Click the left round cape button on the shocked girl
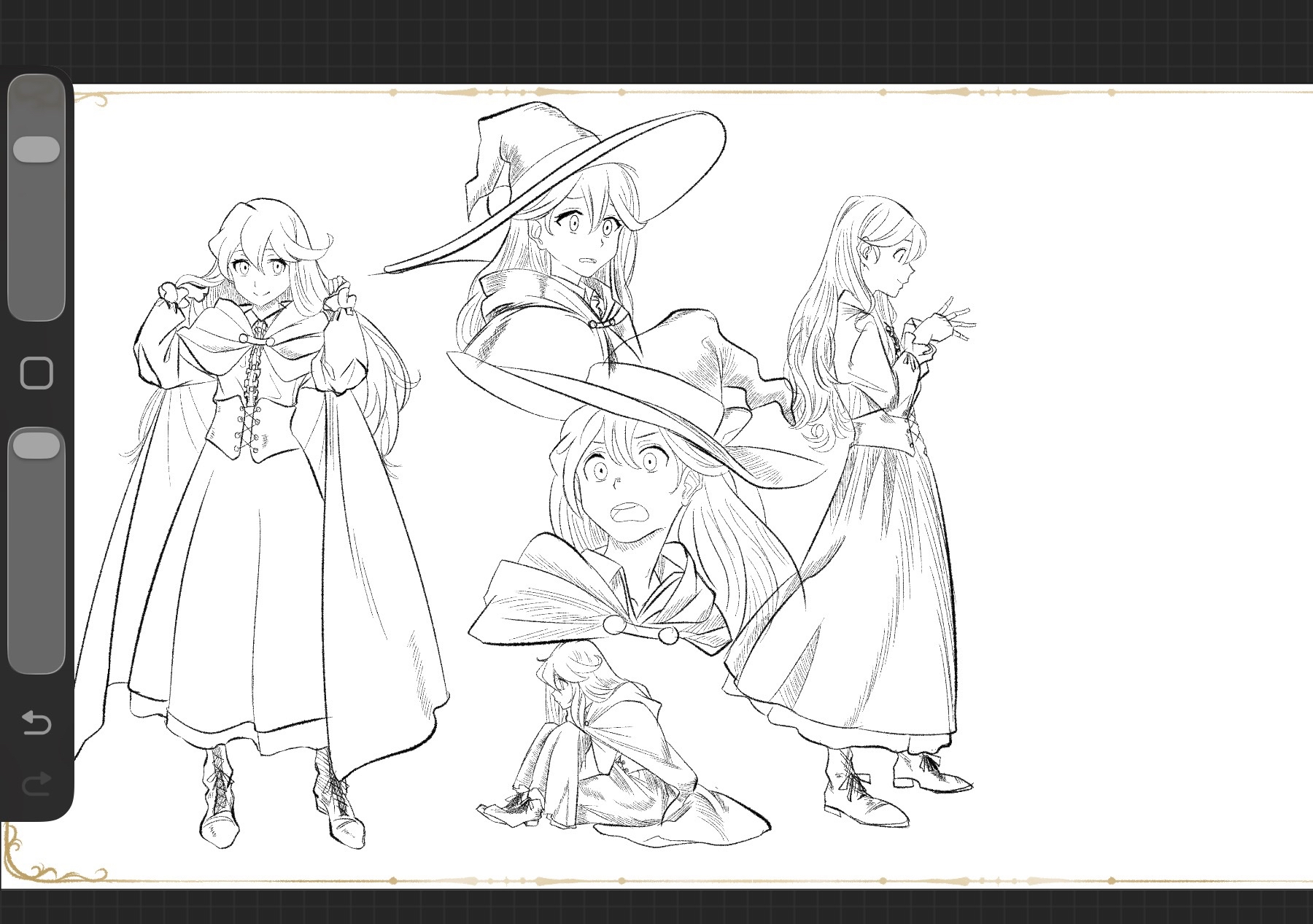The image size is (1313, 924). click(614, 624)
